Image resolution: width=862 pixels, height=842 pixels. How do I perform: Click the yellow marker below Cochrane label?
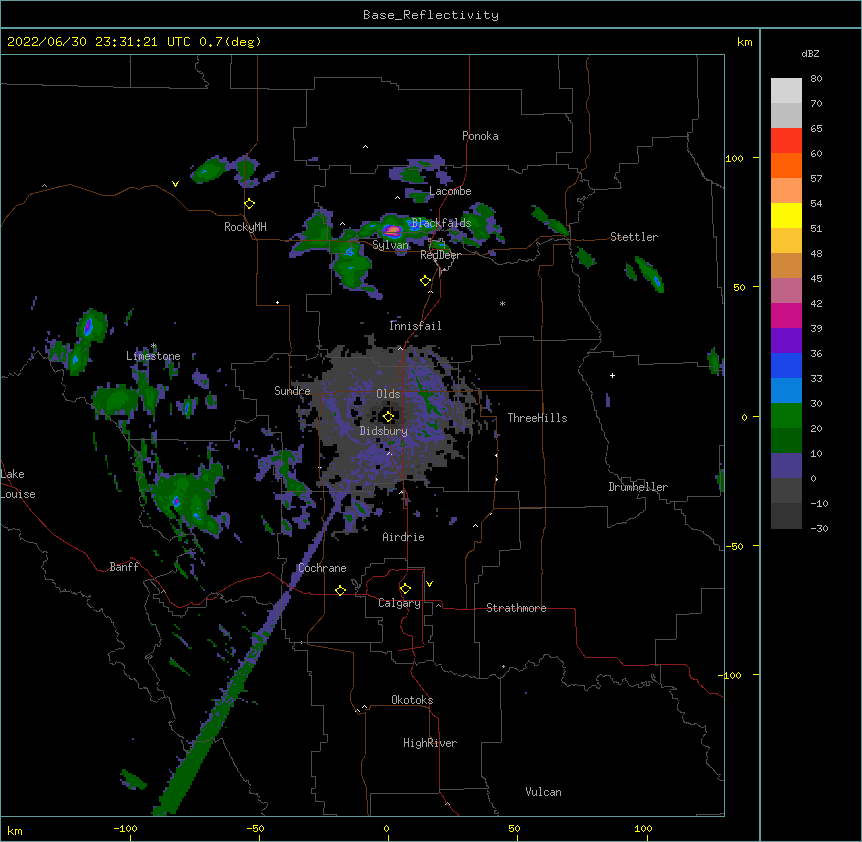pos(340,590)
